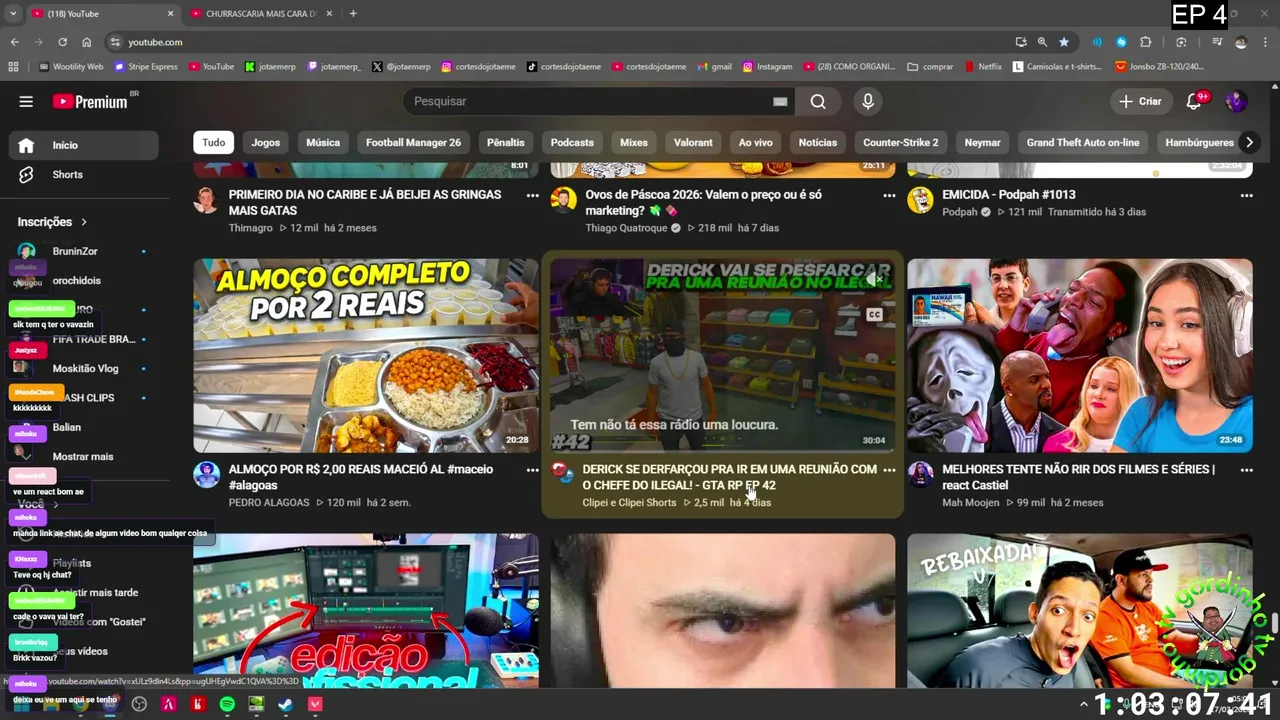Open Netflix bookmark in bookmarks bar
The width and height of the screenshot is (1280, 720).
click(984, 67)
